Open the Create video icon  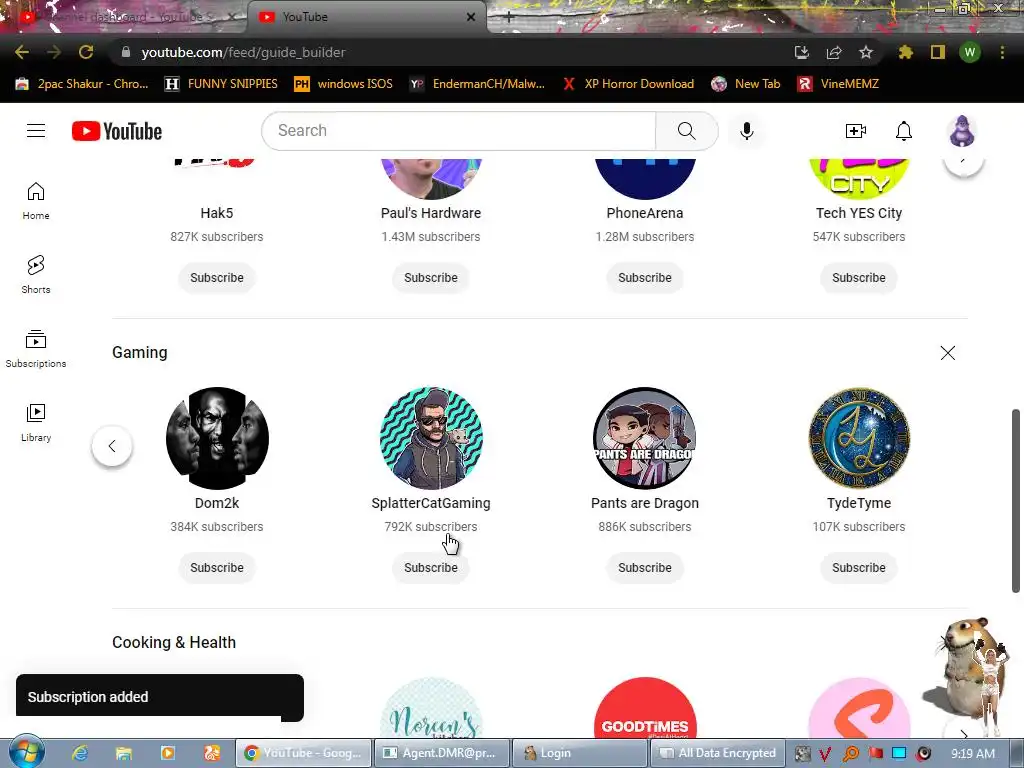[x=856, y=131]
